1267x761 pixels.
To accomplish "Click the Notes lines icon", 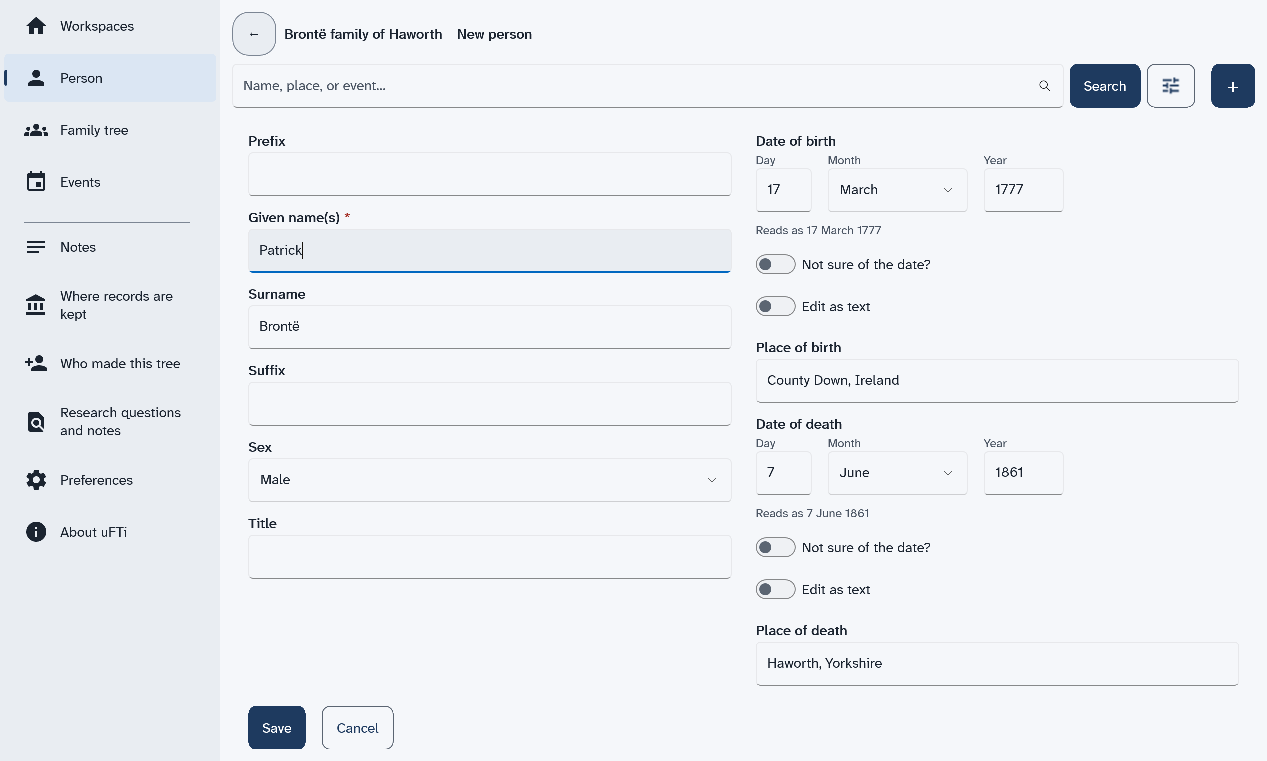I will pyautogui.click(x=36, y=247).
